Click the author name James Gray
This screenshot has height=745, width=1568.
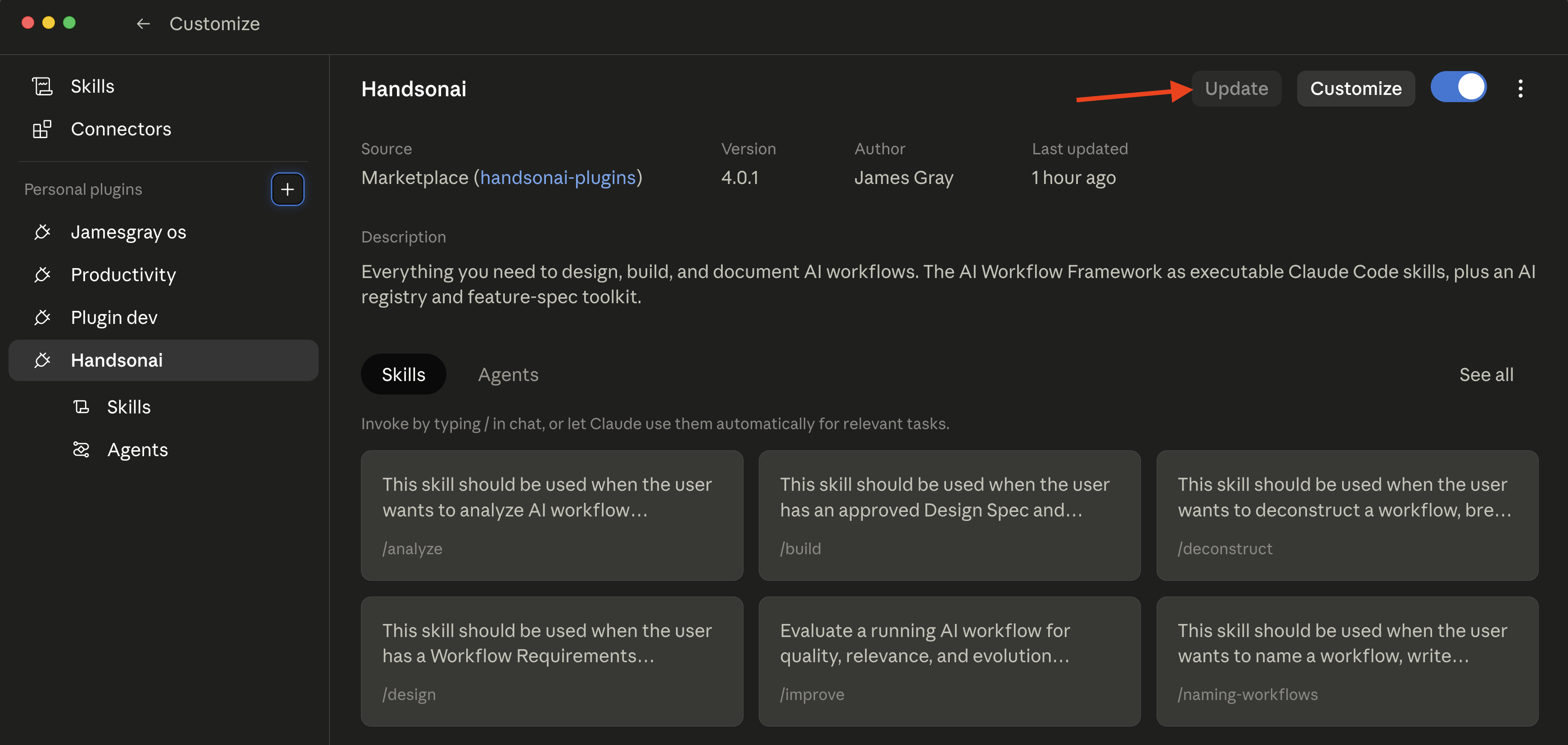point(904,178)
